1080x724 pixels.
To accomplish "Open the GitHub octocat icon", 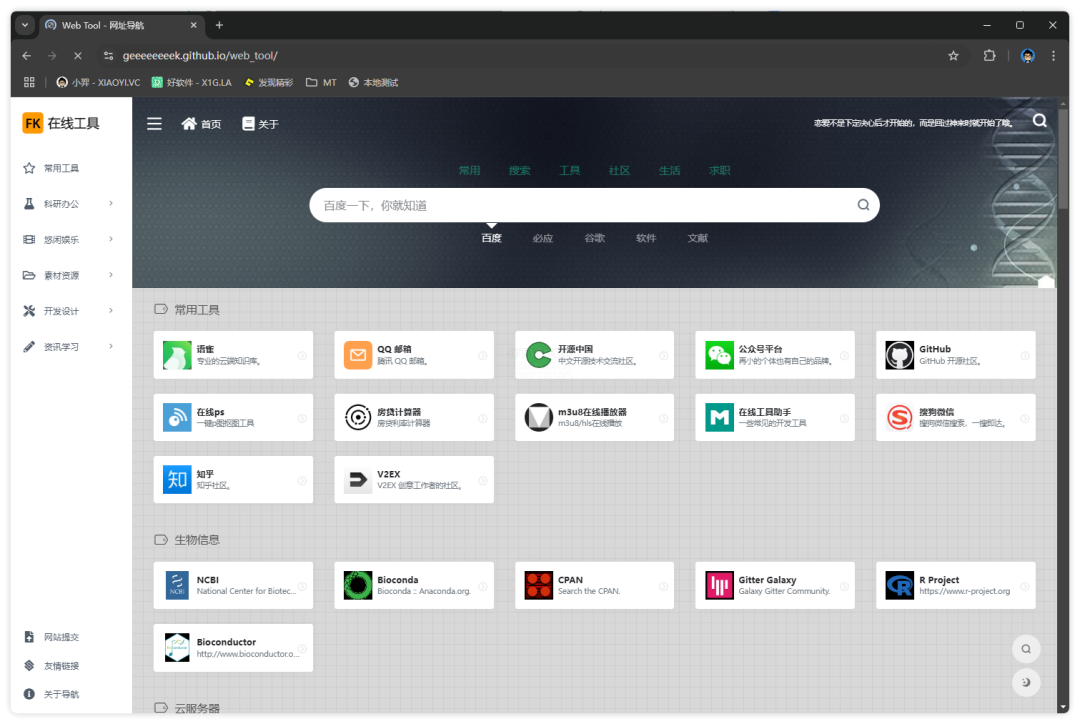I will coord(900,355).
